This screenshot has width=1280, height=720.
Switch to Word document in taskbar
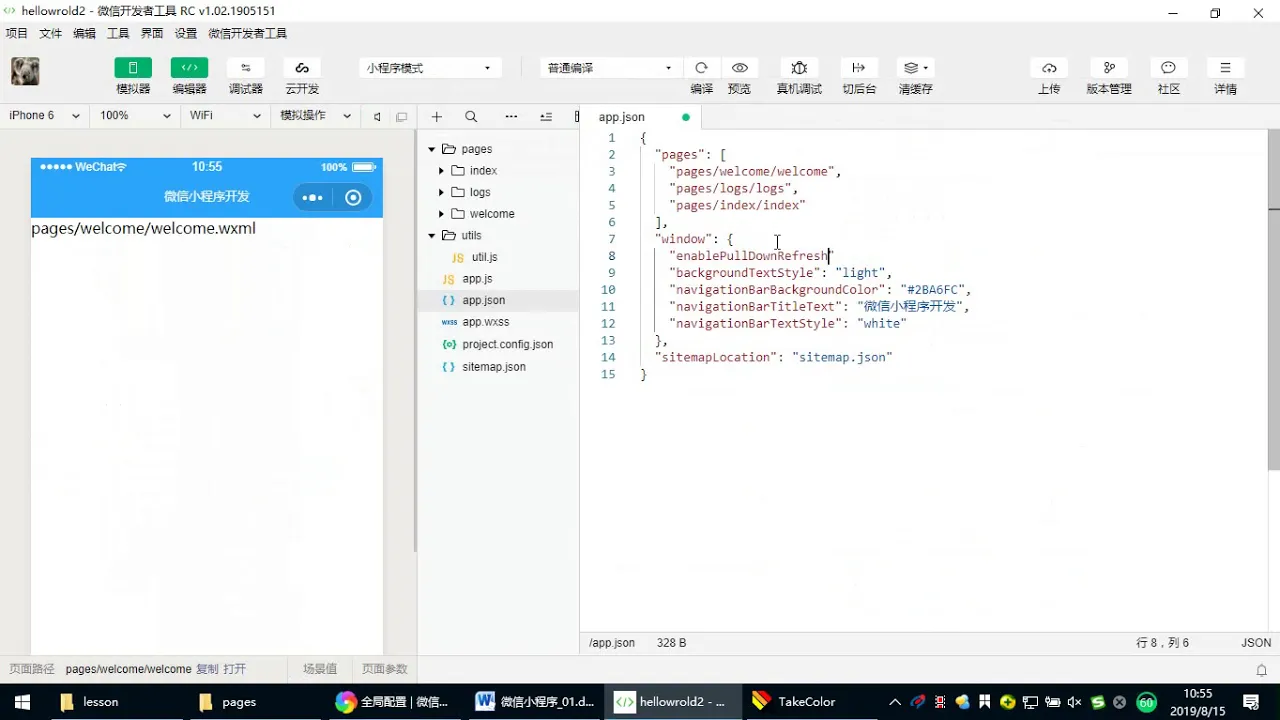[536, 702]
